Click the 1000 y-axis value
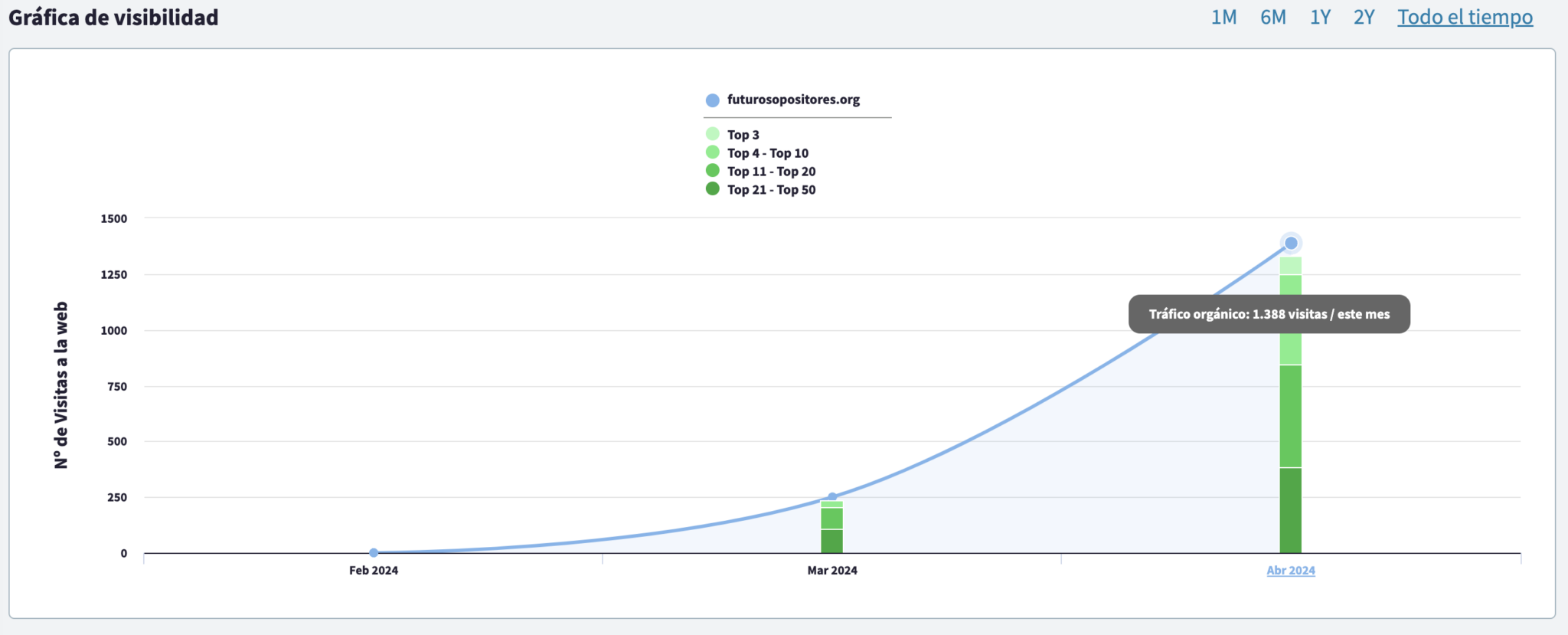 (x=114, y=330)
